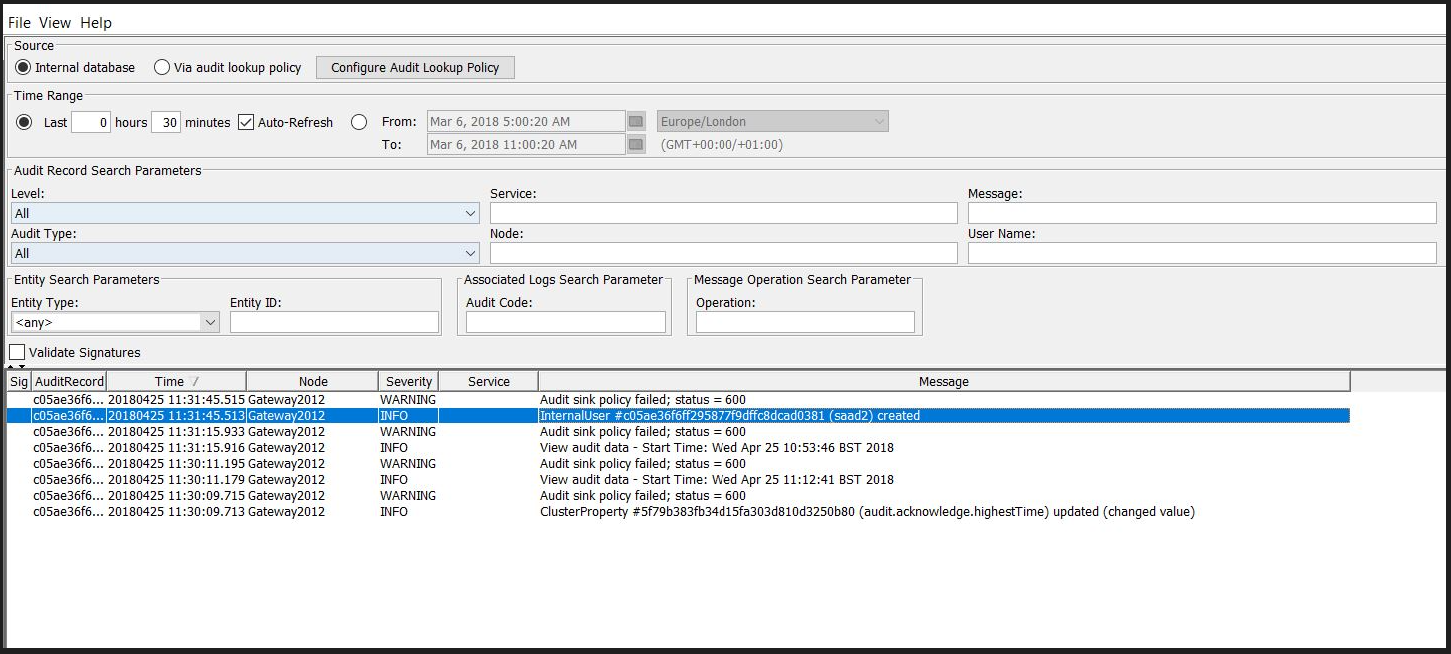Click the Audit Code input field
This screenshot has height=654, width=1451.
[x=565, y=322]
